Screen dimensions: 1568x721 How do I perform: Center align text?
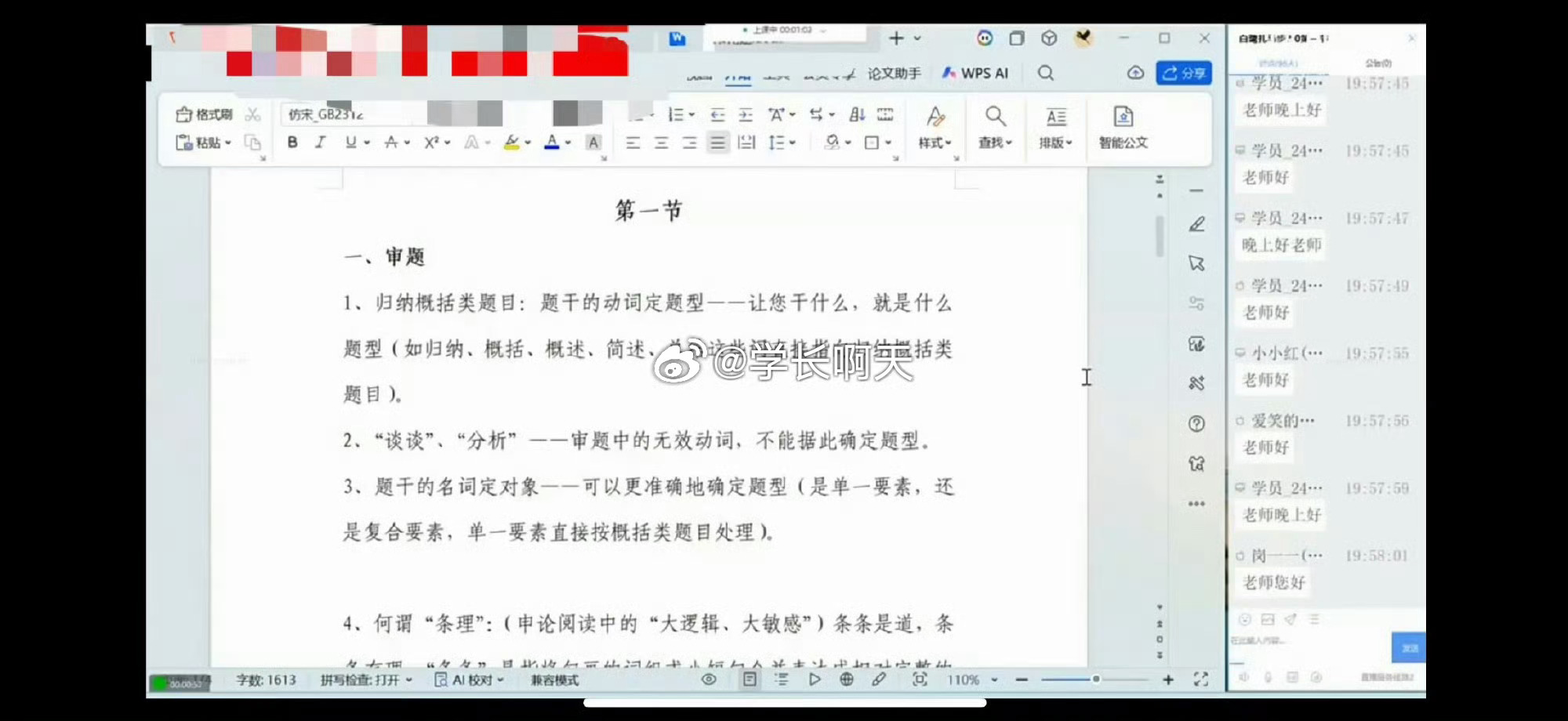point(661,142)
